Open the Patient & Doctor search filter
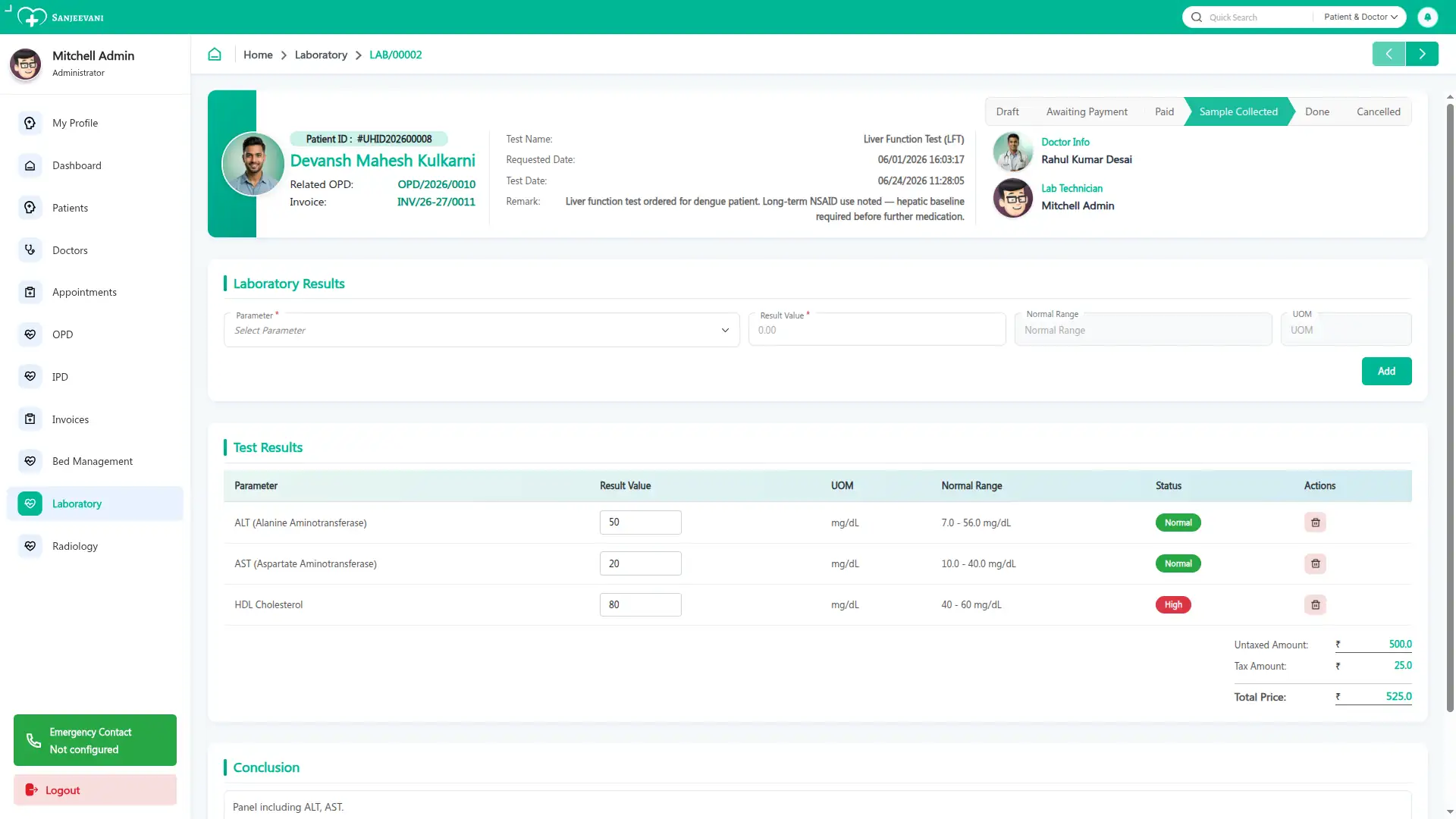 pyautogui.click(x=1360, y=17)
